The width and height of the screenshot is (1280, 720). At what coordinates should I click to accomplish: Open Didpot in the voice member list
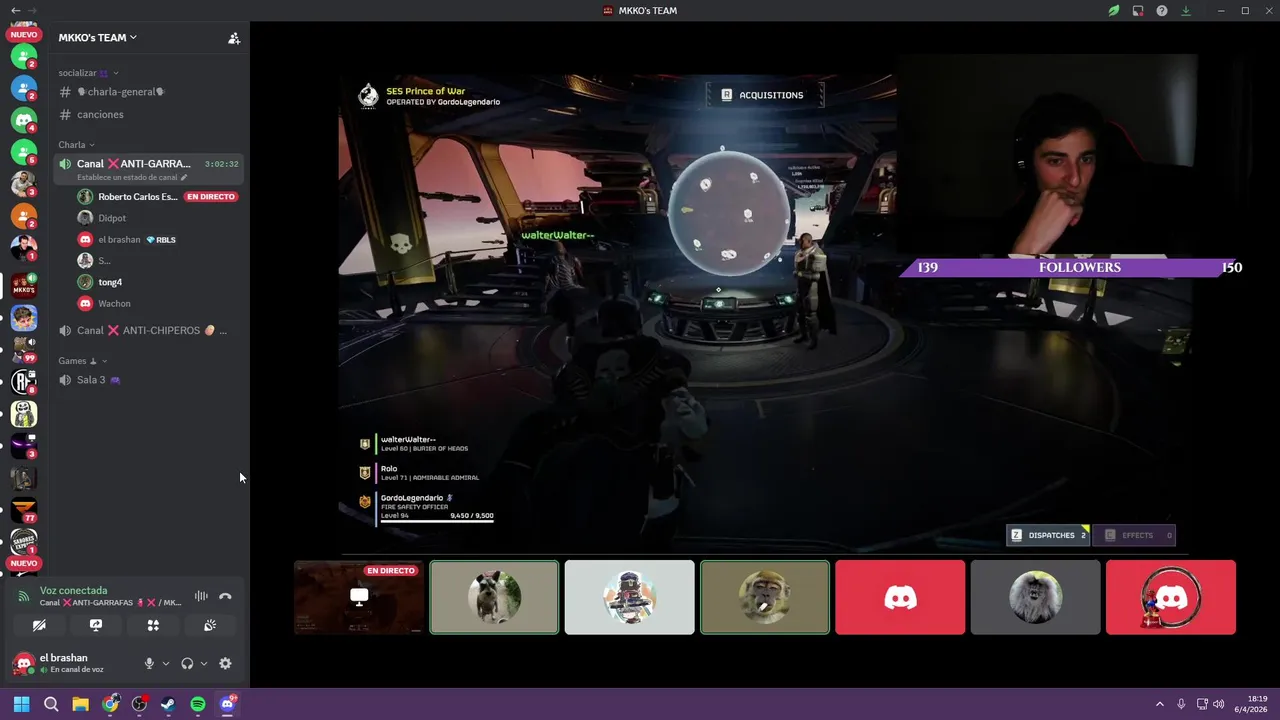pyautogui.click(x=158, y=218)
